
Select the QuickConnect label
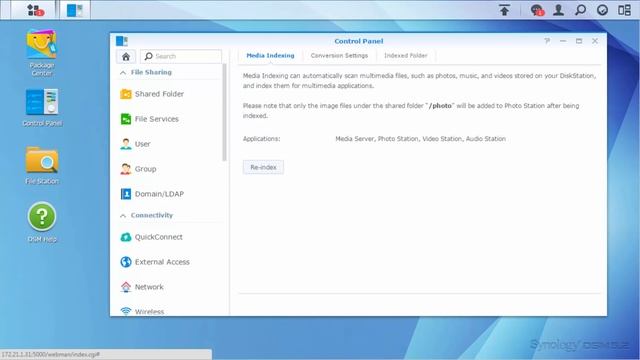(159, 237)
